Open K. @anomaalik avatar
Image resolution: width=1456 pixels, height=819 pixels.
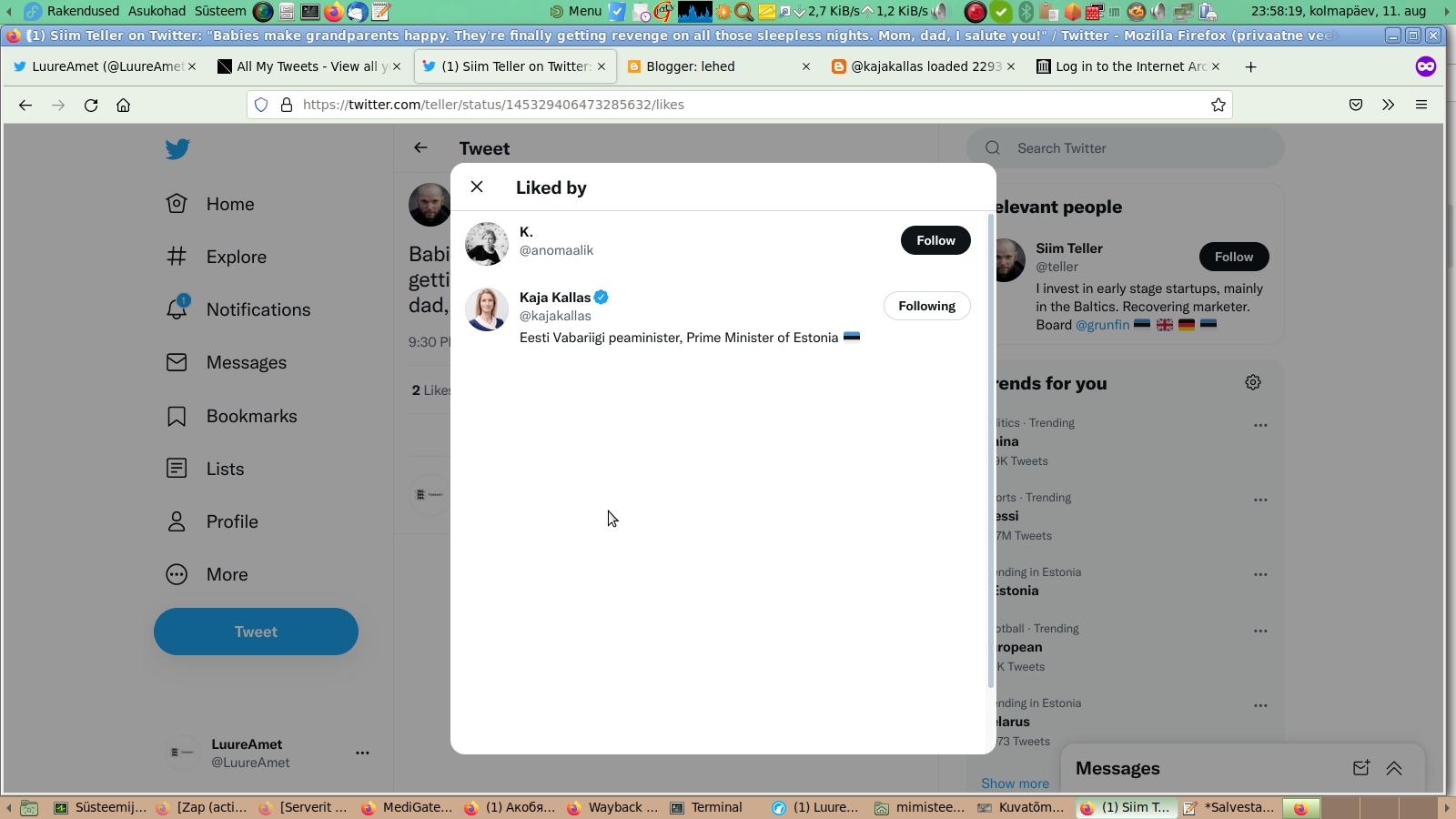487,244
